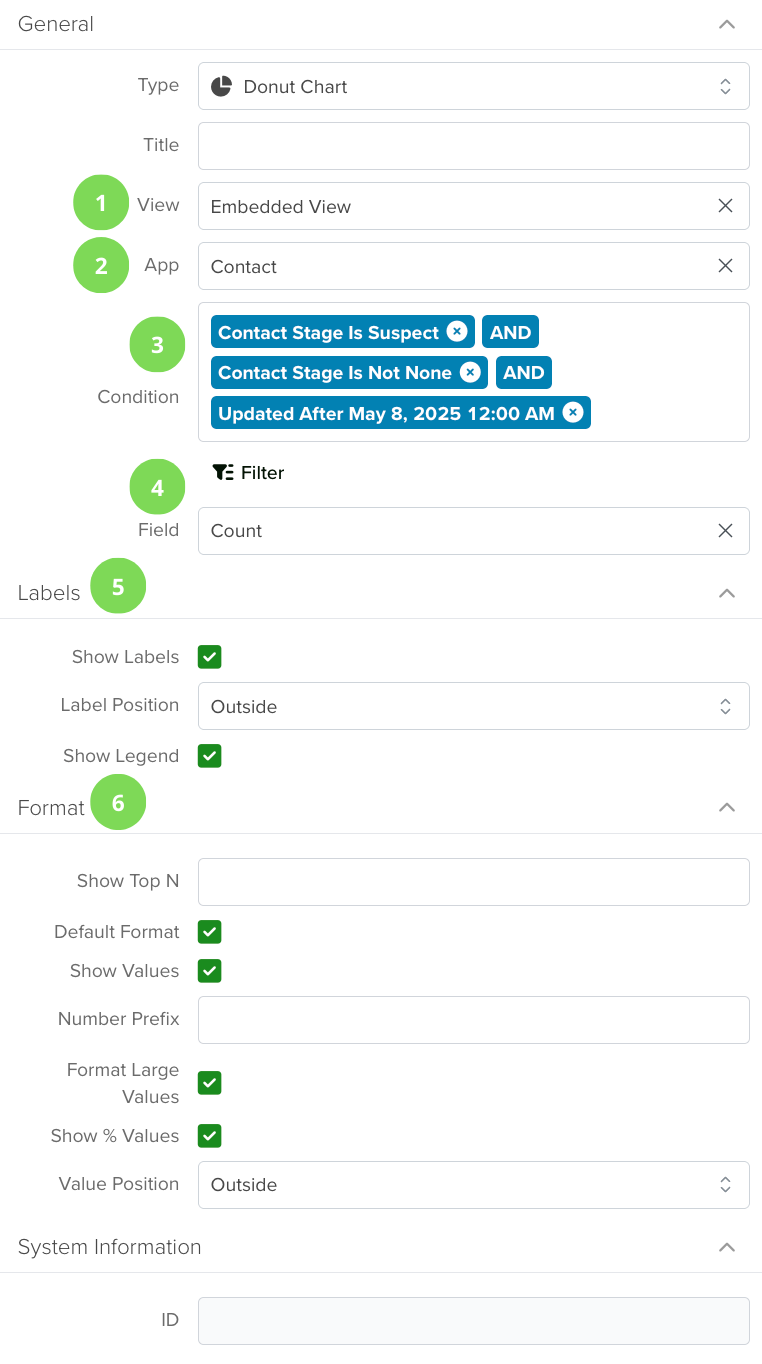Disable the Default Format checkbox
This screenshot has height=1364, width=762.
[x=209, y=932]
